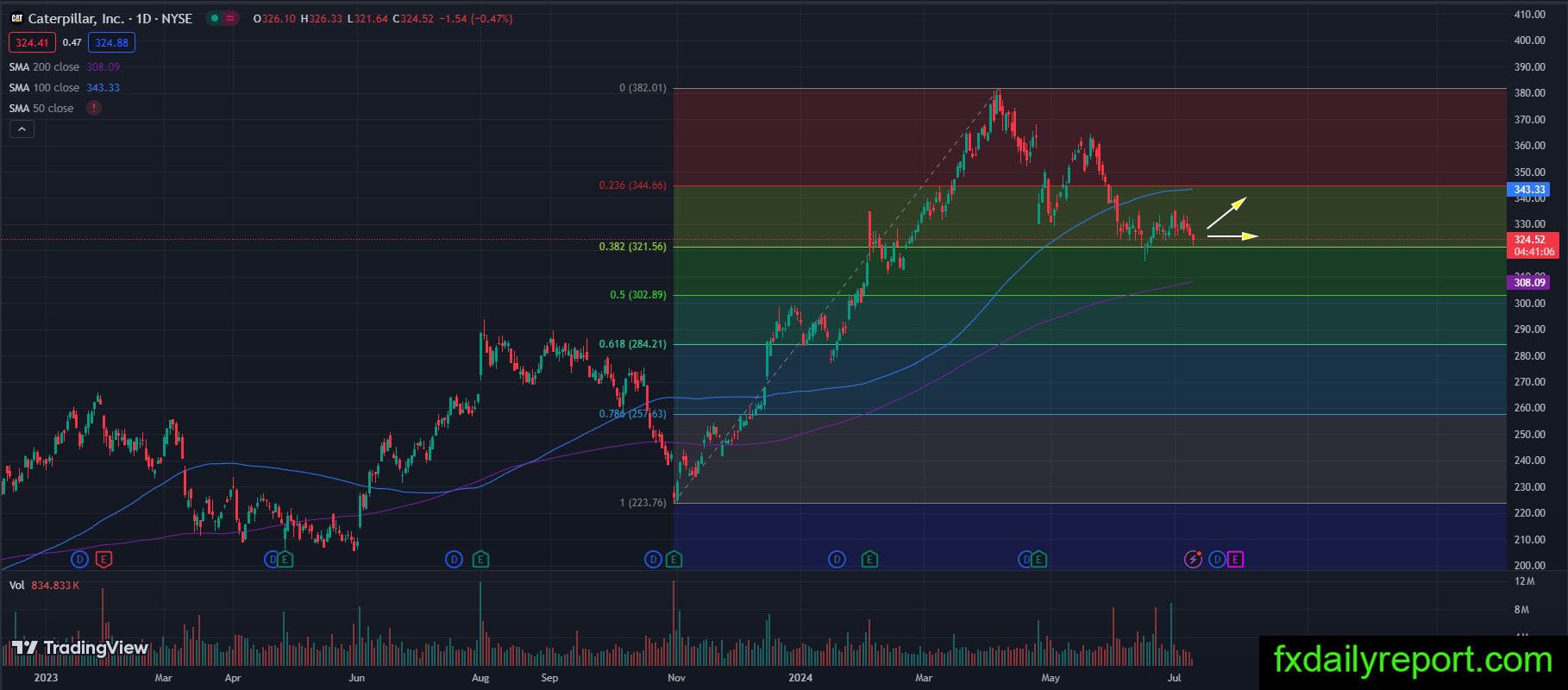Click the 0.47 spread value

tap(72, 42)
